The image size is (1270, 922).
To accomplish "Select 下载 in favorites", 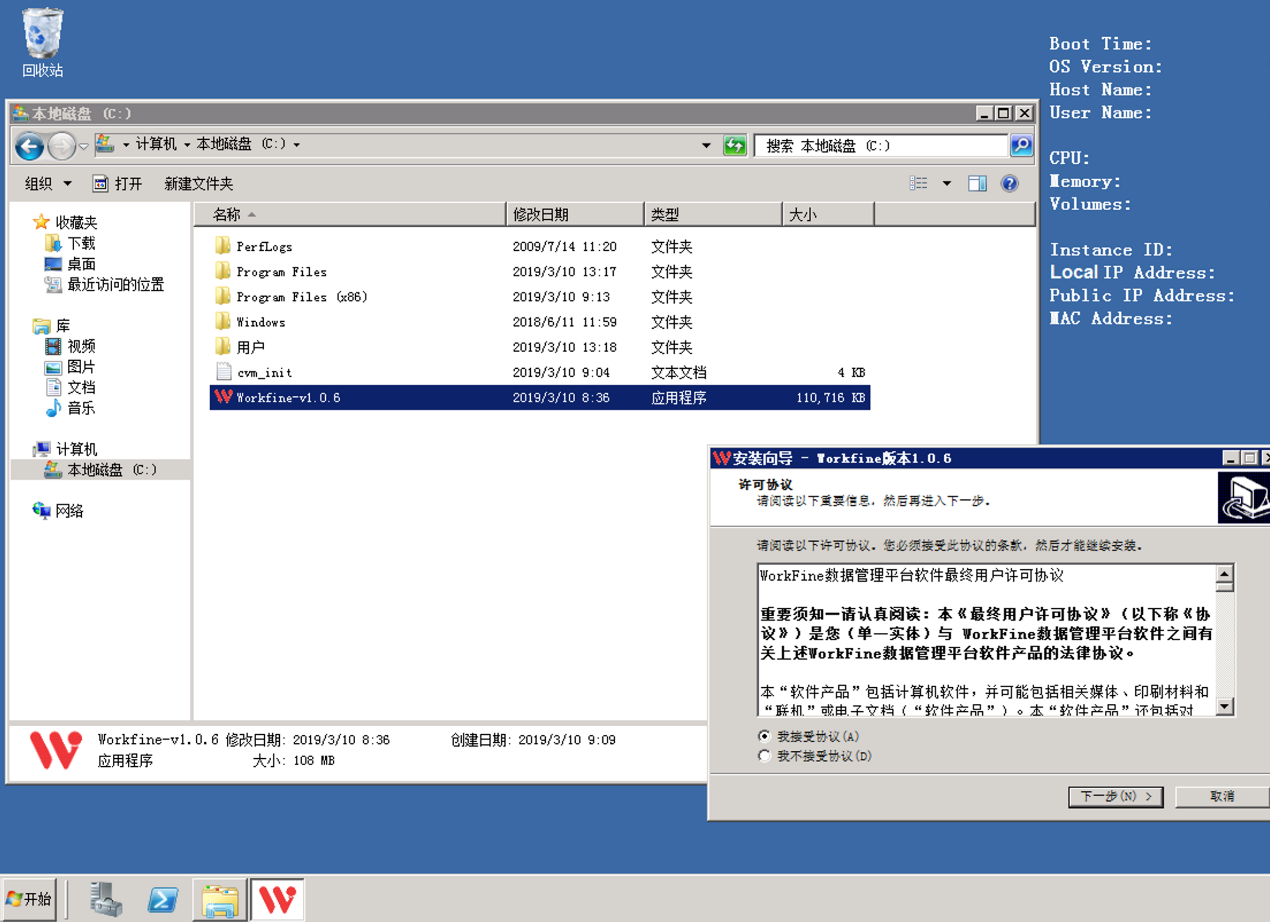I will pos(70,243).
